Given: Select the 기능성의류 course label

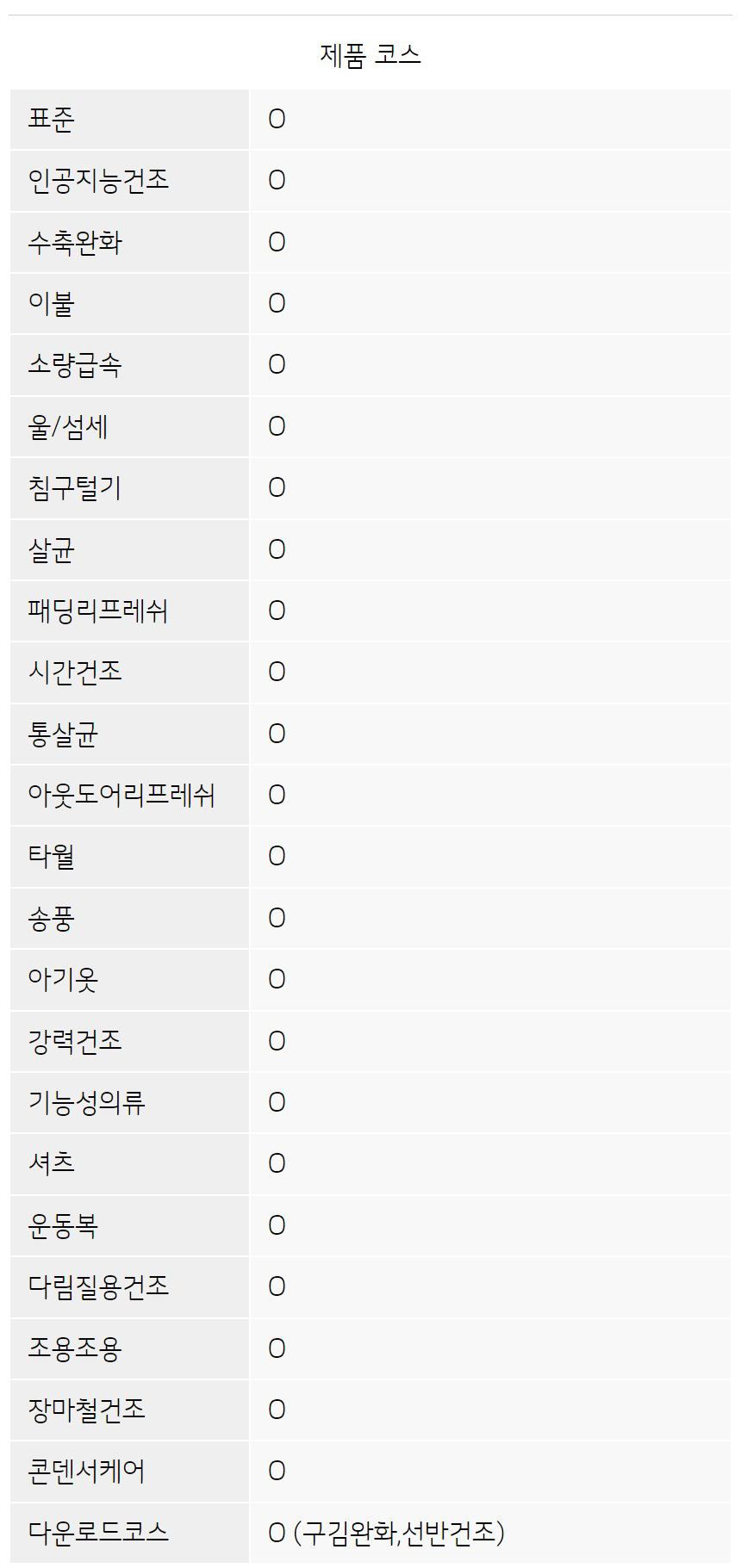Looking at the screenshot, I should 86,1102.
